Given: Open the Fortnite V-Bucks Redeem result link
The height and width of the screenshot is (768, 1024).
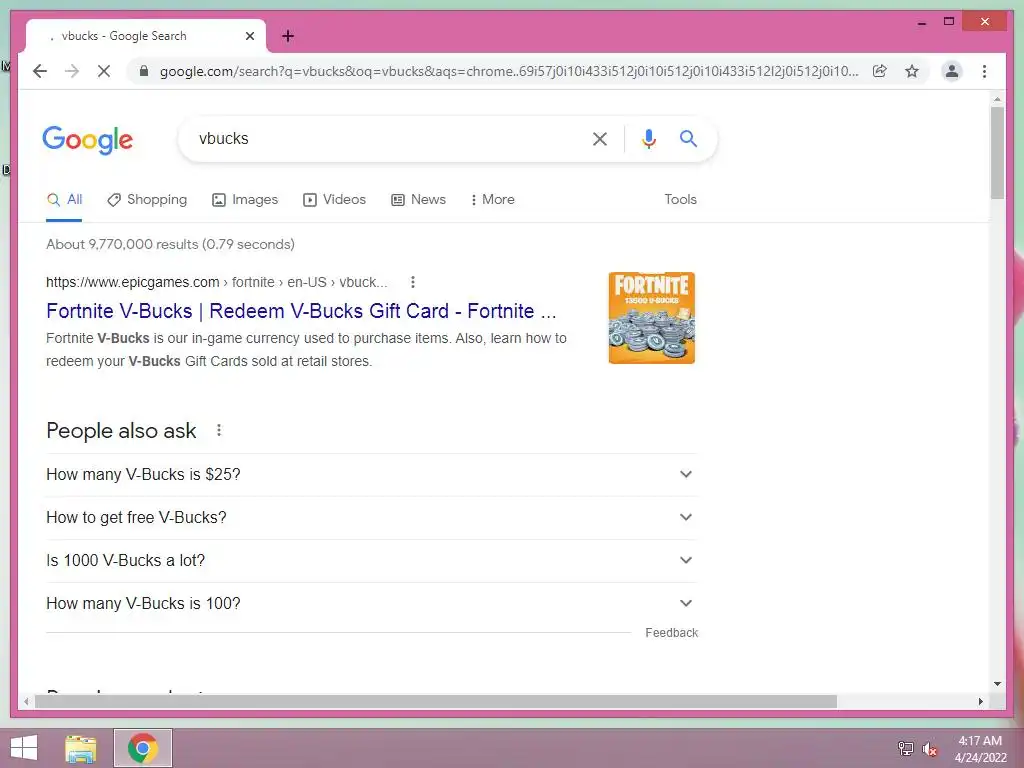Looking at the screenshot, I should pyautogui.click(x=301, y=311).
